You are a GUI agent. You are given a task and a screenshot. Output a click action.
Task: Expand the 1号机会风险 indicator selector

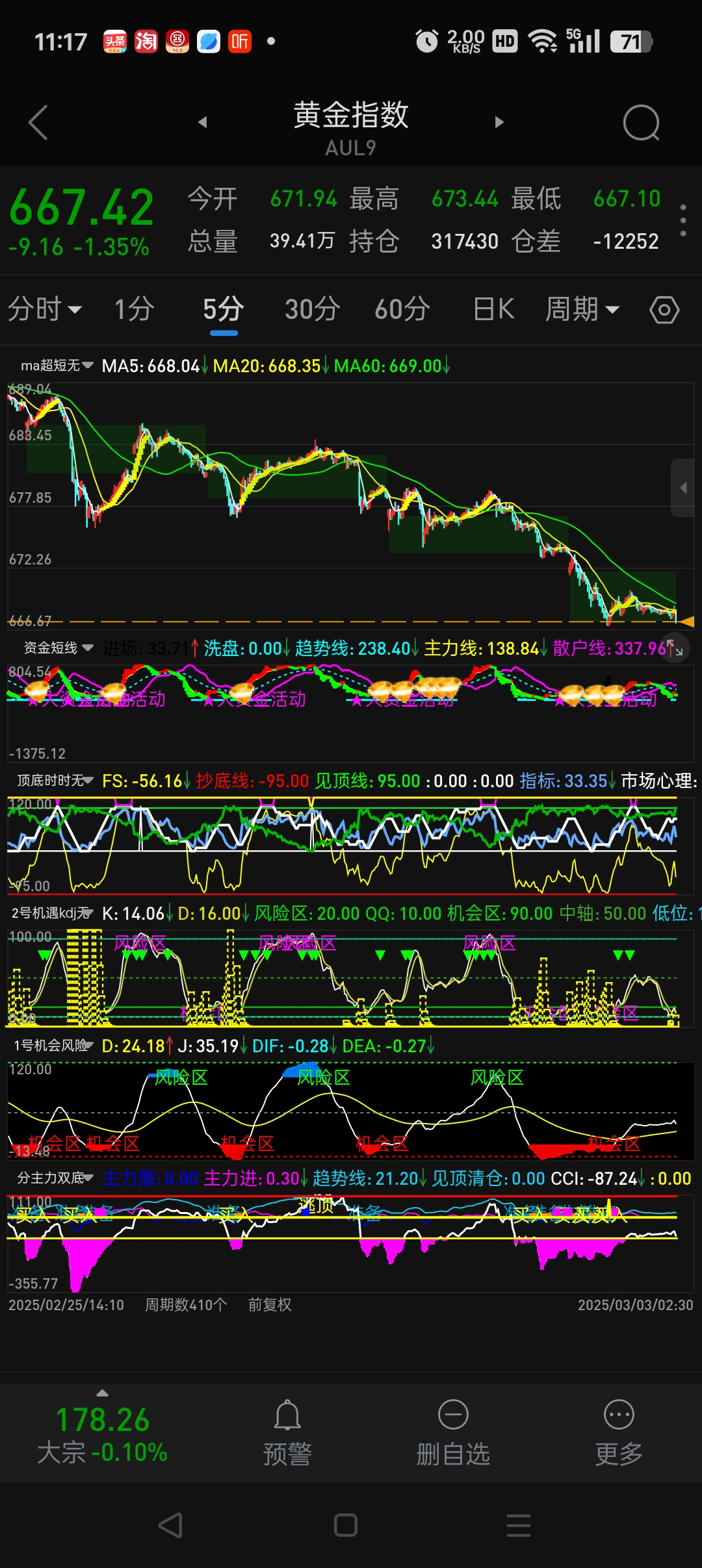(54, 1046)
